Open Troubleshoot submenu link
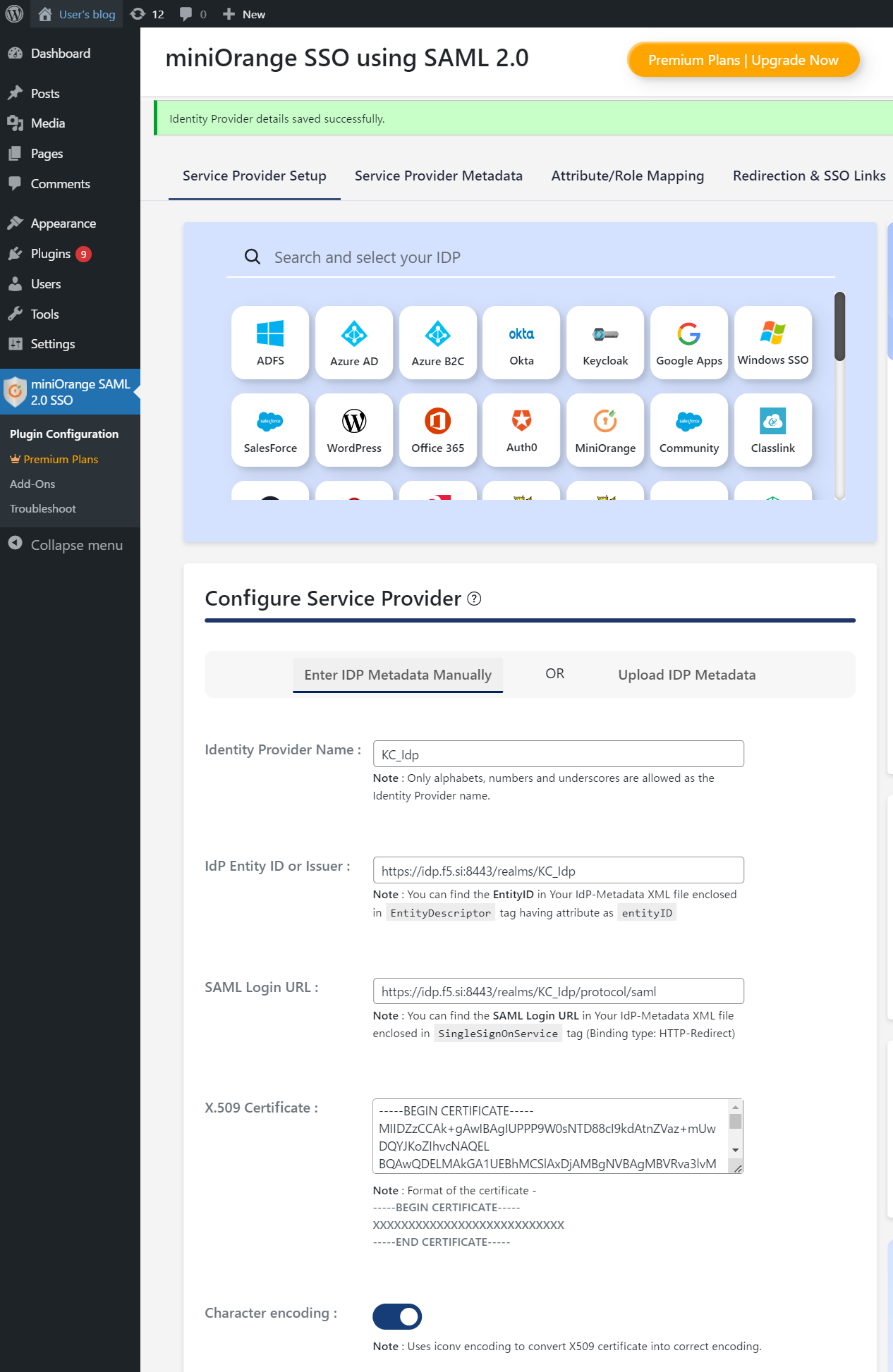This screenshot has height=1372, width=893. (x=43, y=509)
